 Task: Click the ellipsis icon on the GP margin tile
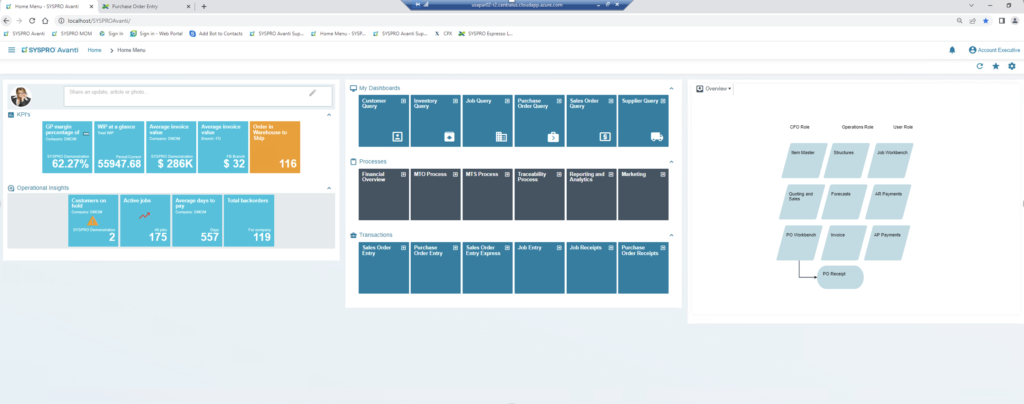coord(86,133)
